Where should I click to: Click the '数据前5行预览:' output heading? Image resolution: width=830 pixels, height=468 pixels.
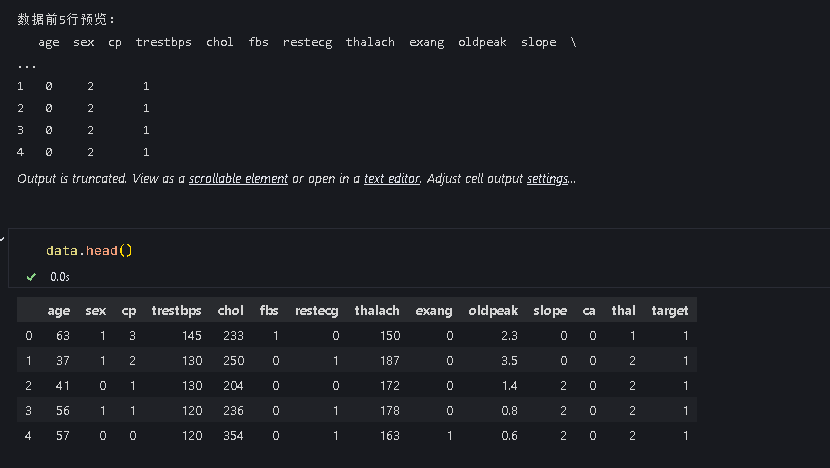pos(66,20)
